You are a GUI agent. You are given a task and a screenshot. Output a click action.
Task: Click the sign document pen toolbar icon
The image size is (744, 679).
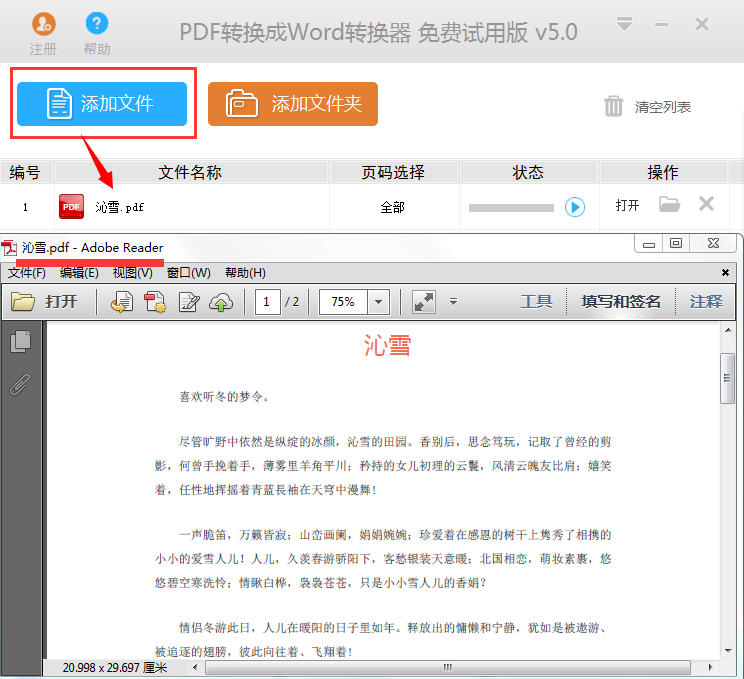tap(189, 302)
